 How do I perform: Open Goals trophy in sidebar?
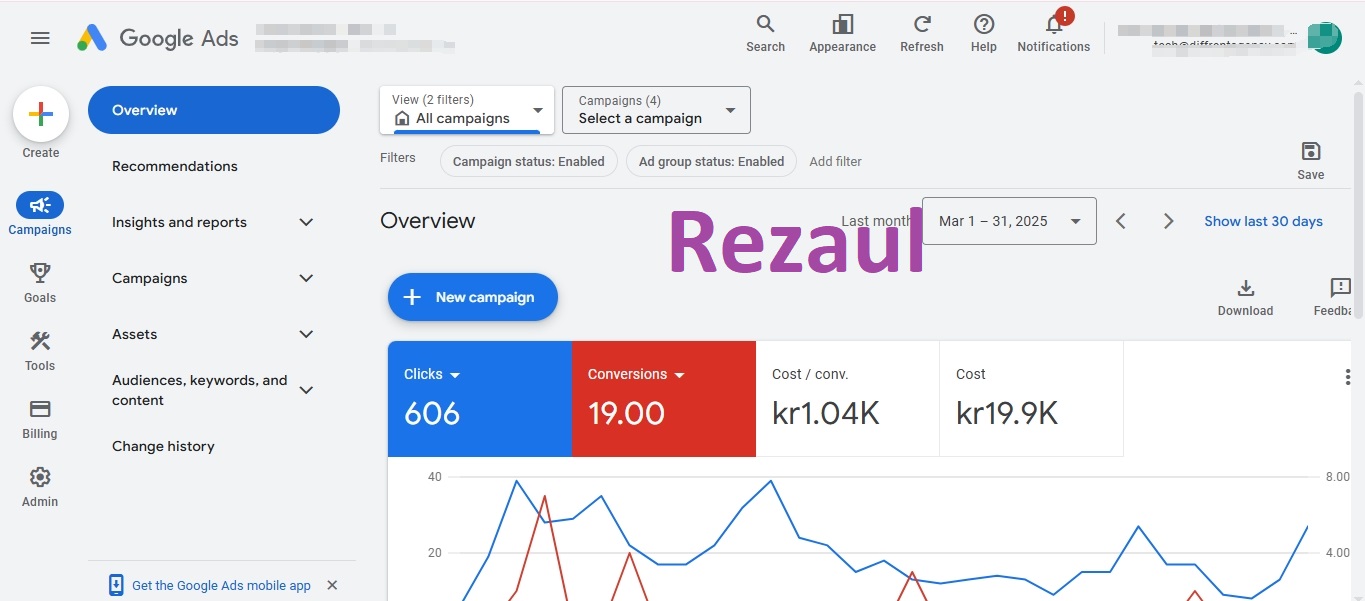[40, 272]
